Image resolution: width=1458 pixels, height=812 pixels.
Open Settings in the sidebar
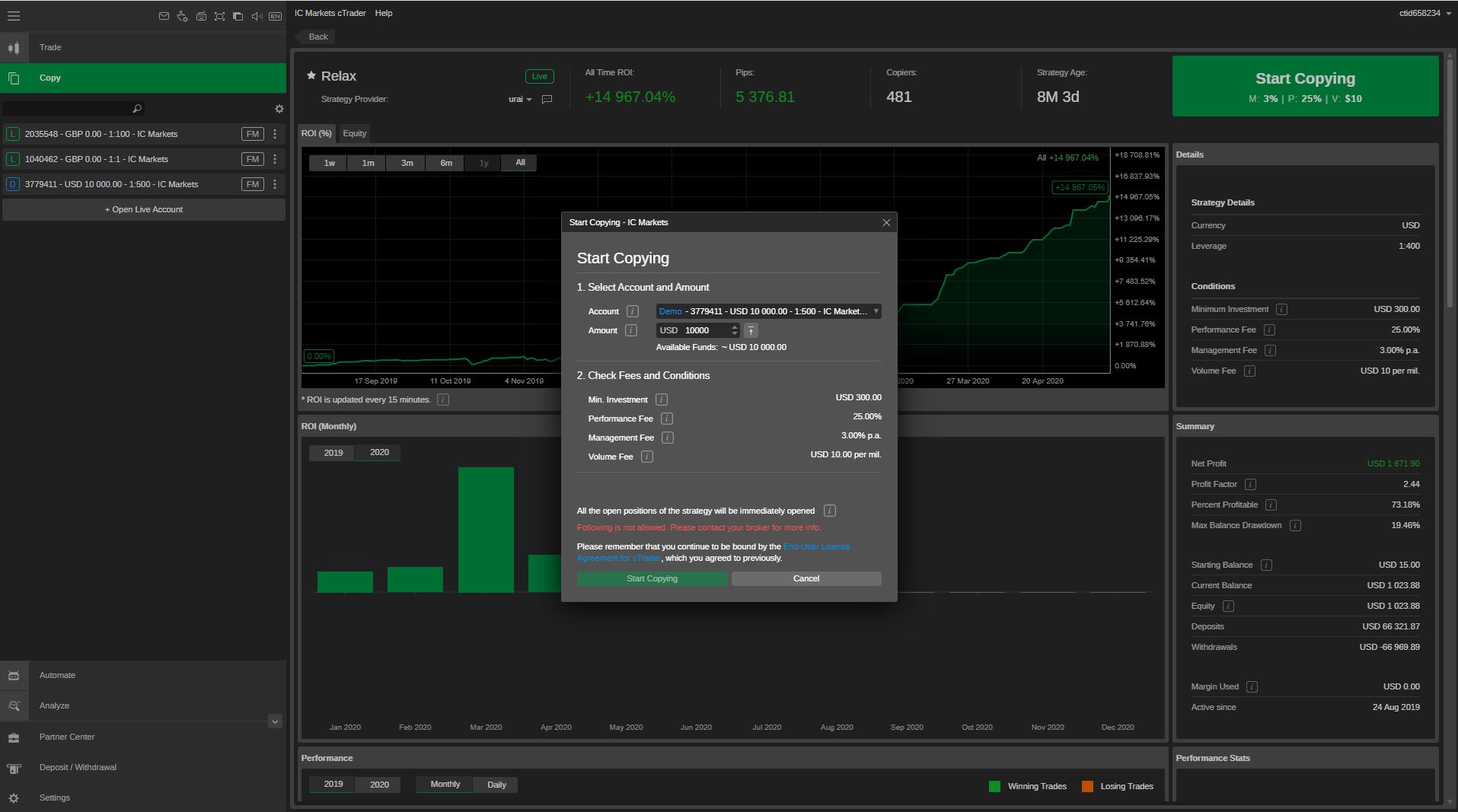[143, 798]
